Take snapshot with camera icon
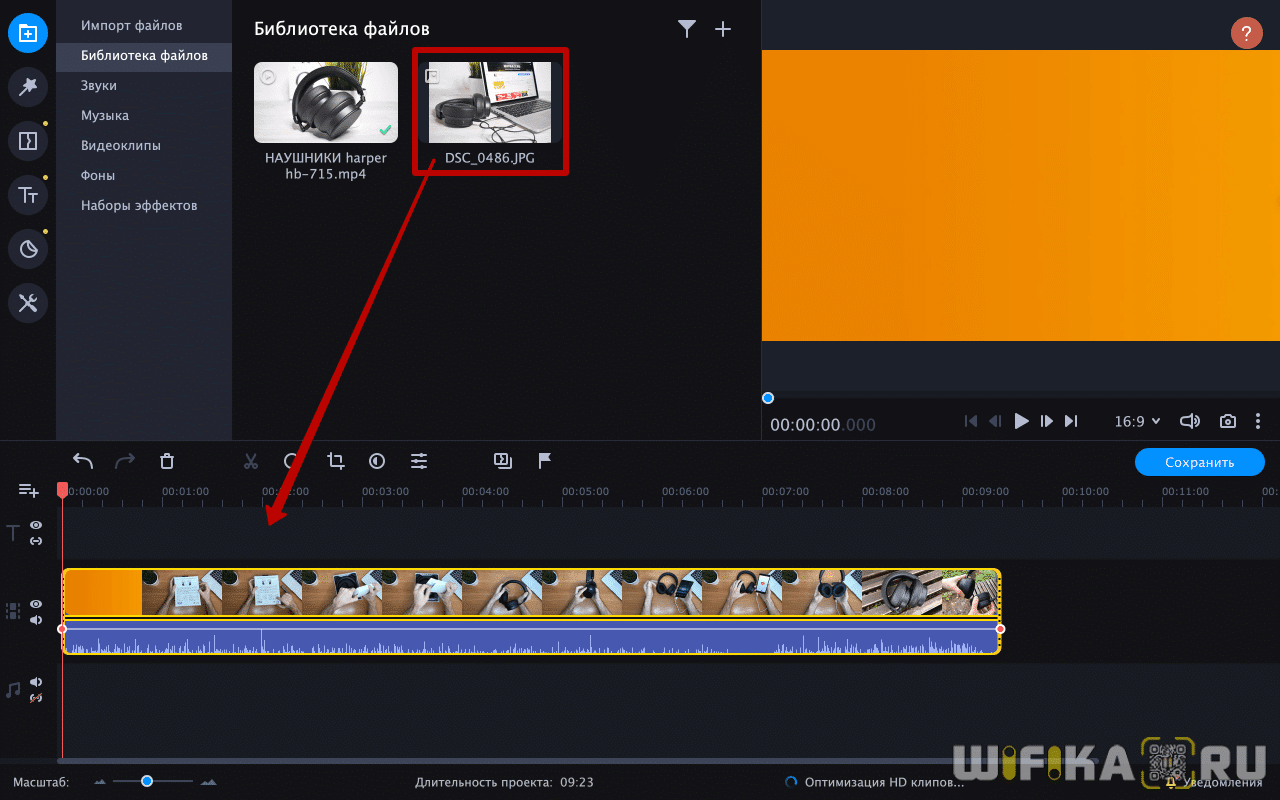Viewport: 1280px width, 800px height. tap(1228, 421)
